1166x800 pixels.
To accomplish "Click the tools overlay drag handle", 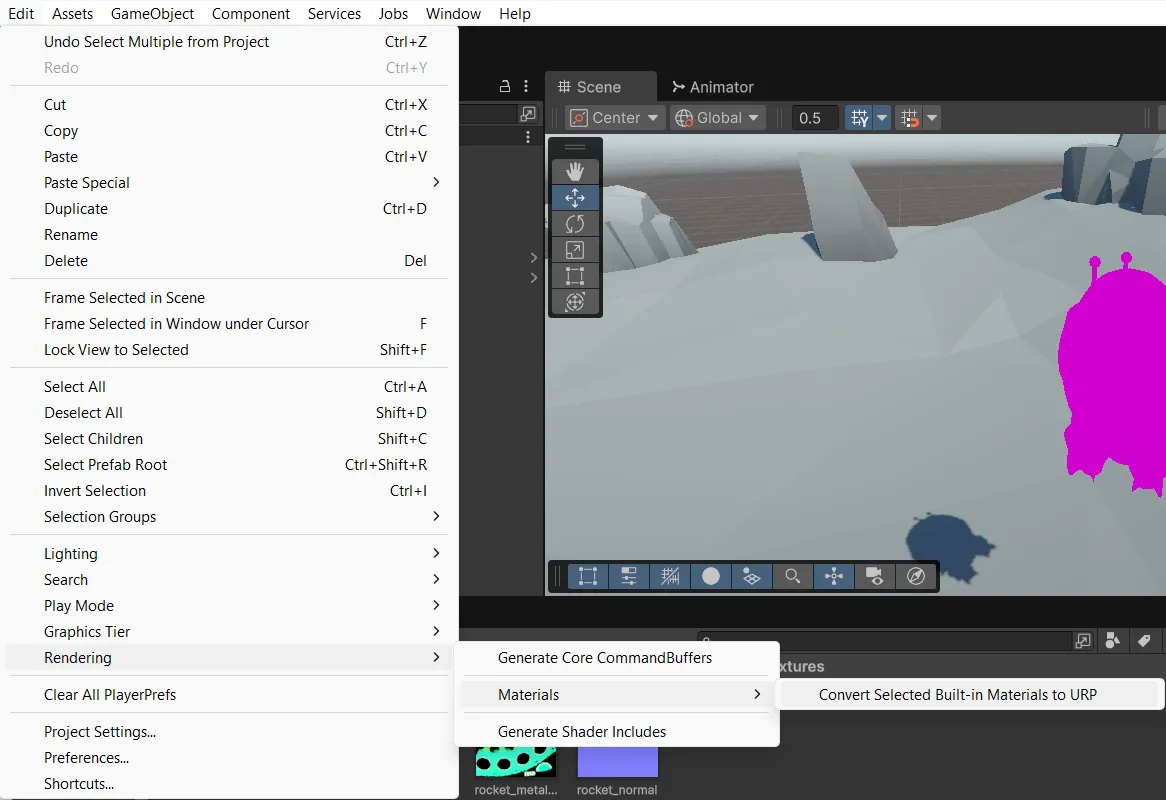I will (x=575, y=147).
